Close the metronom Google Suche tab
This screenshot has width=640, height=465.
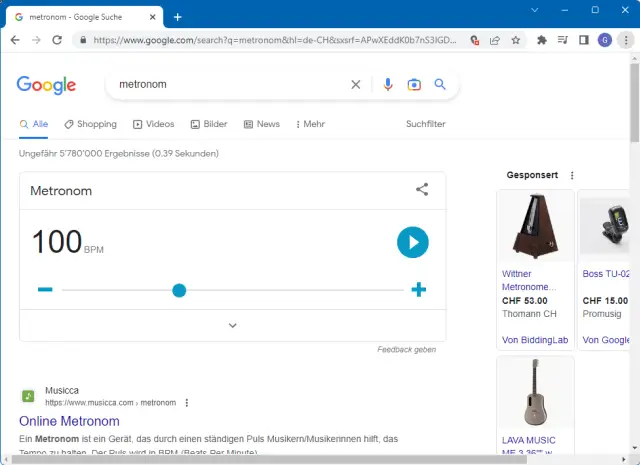(x=153, y=17)
